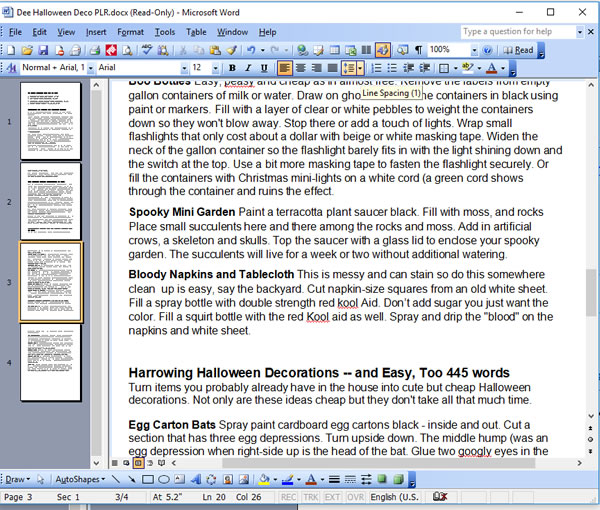600x510 pixels.
Task: Open the Zoom 100% dropdown
Action: (474, 50)
